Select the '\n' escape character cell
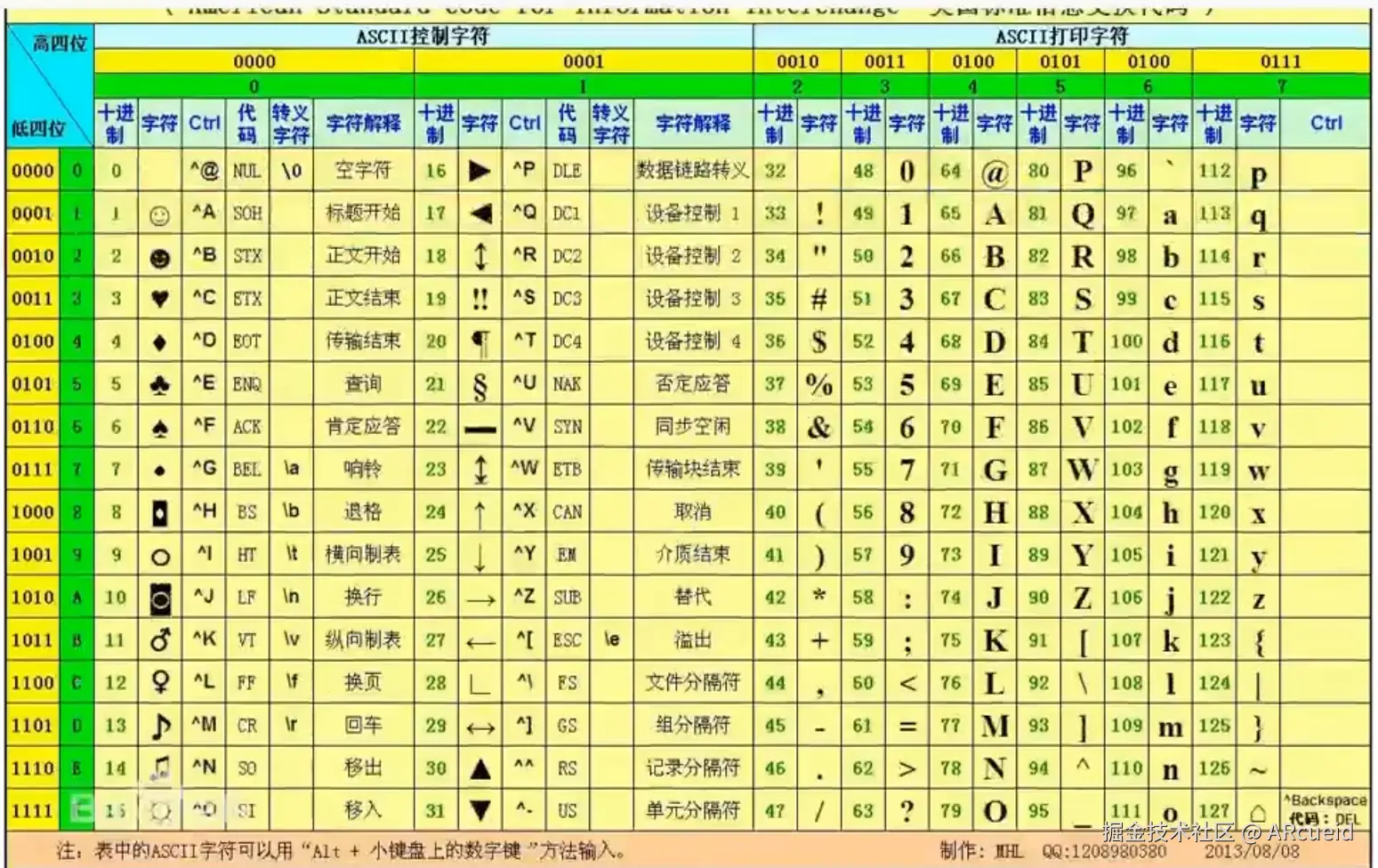This screenshot has height=868, width=1378. click(x=291, y=597)
